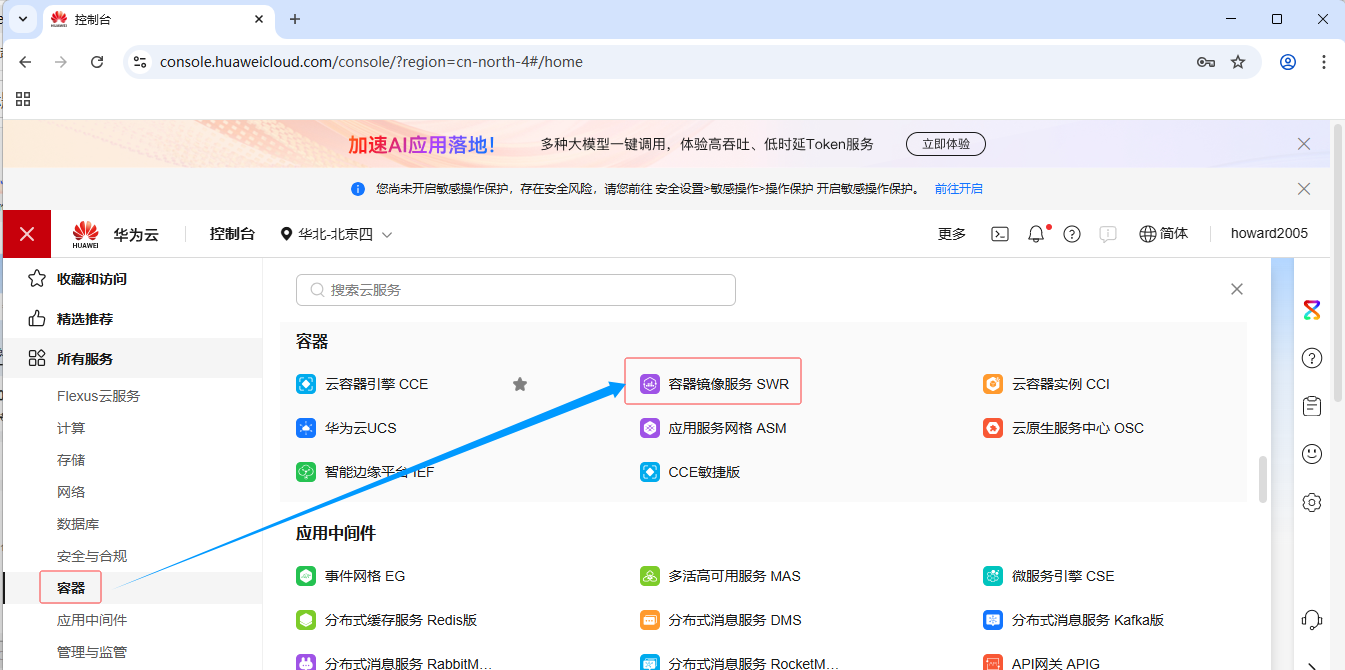Click the API网关 APIG icon

click(x=993, y=663)
